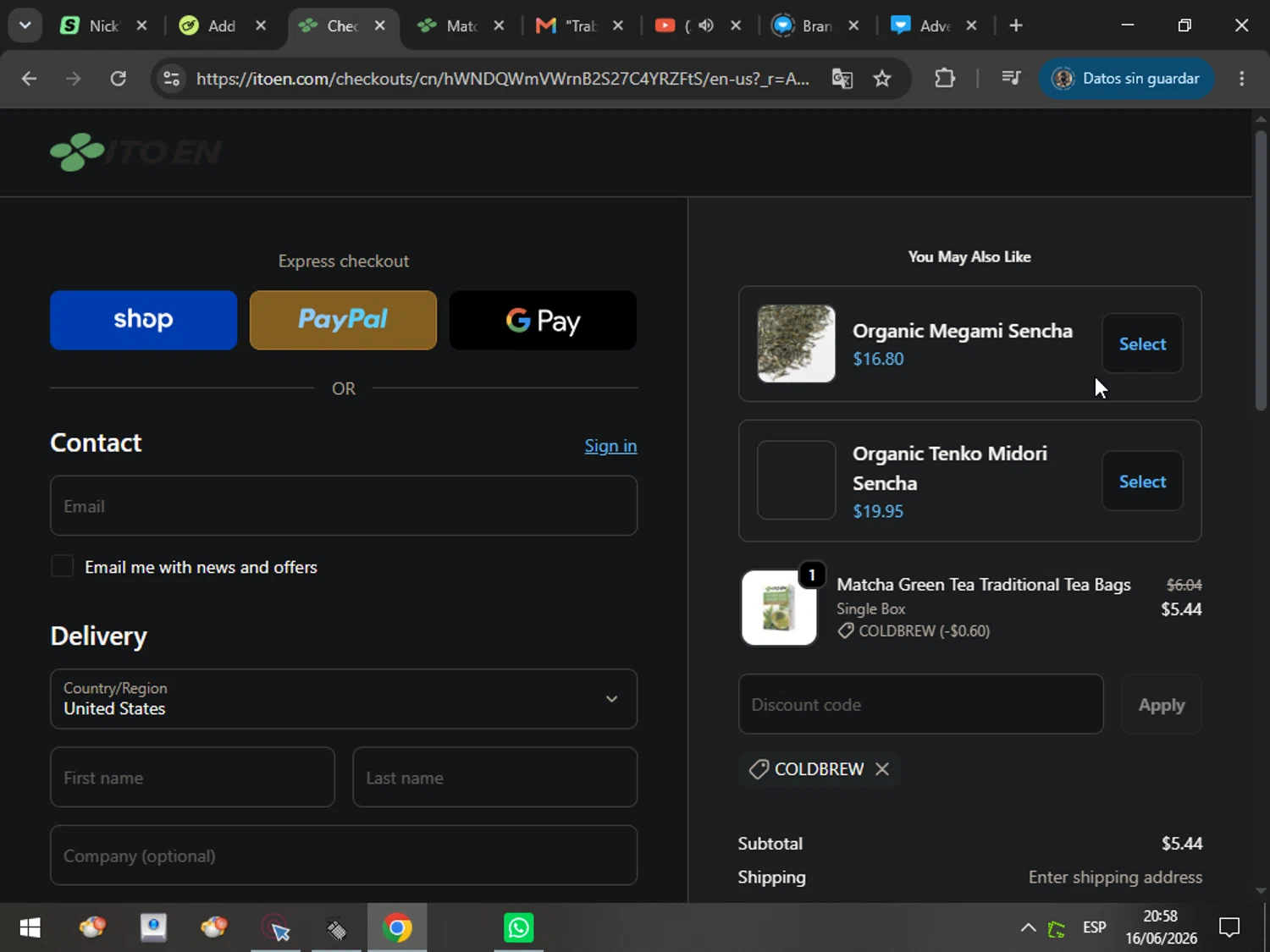Open Chrome three-dot menu
The height and width of the screenshot is (952, 1270).
click(x=1241, y=78)
